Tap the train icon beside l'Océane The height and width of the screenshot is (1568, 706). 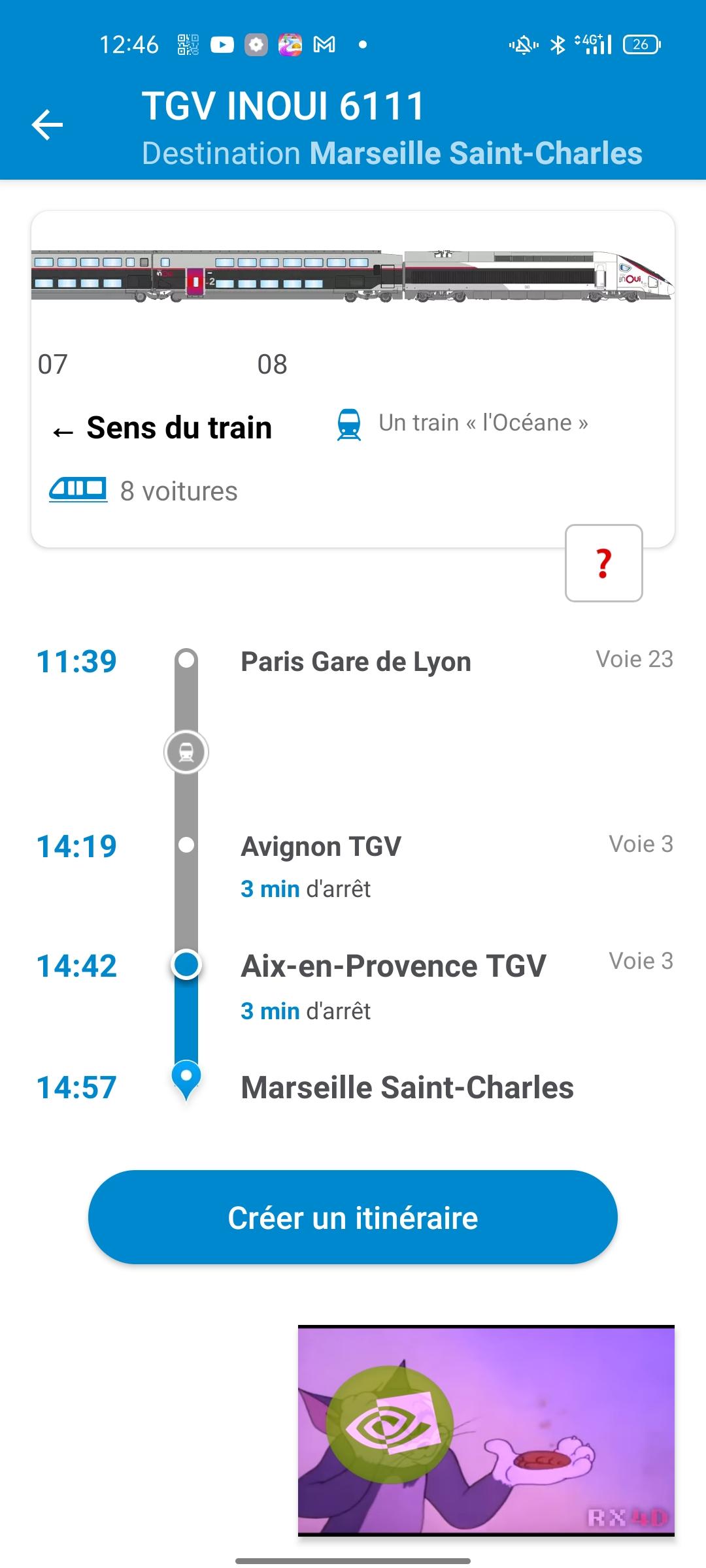pyautogui.click(x=349, y=424)
